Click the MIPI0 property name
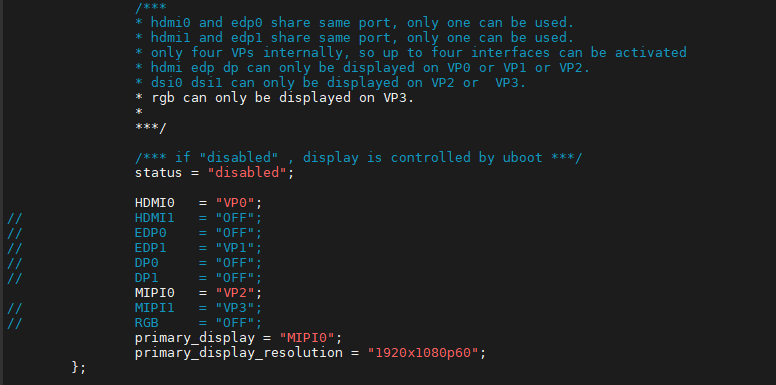776x385 pixels. (x=154, y=293)
